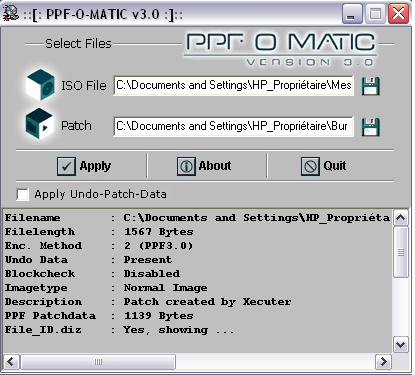
Task: Click the Patch cube icon
Action: coord(39,124)
